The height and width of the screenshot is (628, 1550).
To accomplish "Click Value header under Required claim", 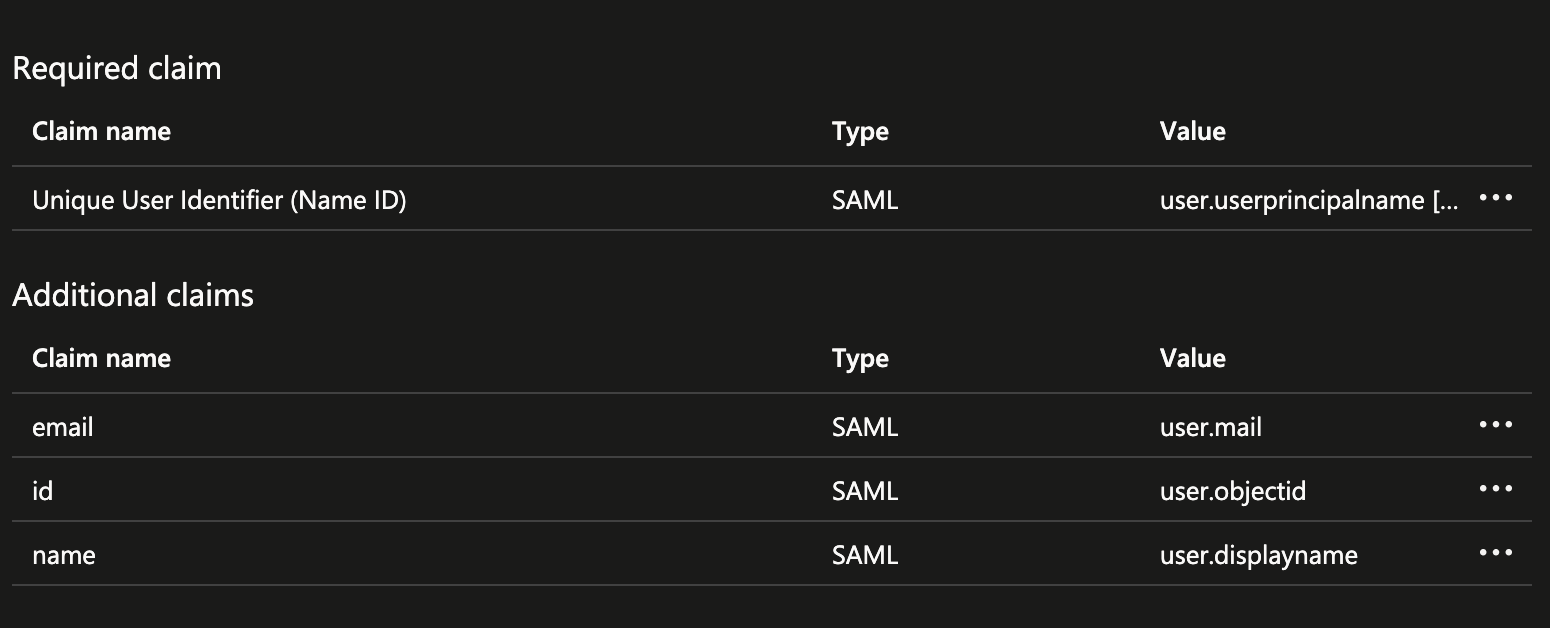I will tap(1192, 131).
